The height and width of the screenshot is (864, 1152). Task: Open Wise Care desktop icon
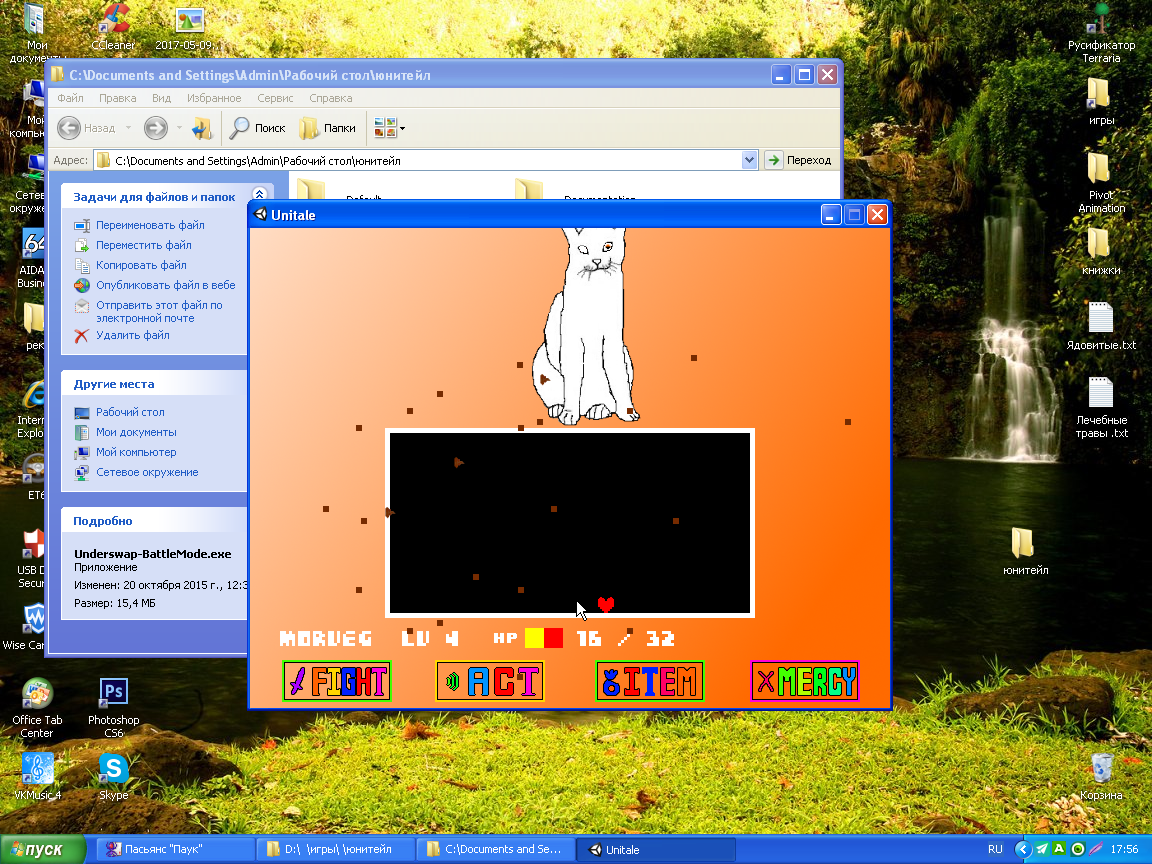pyautogui.click(x=24, y=627)
